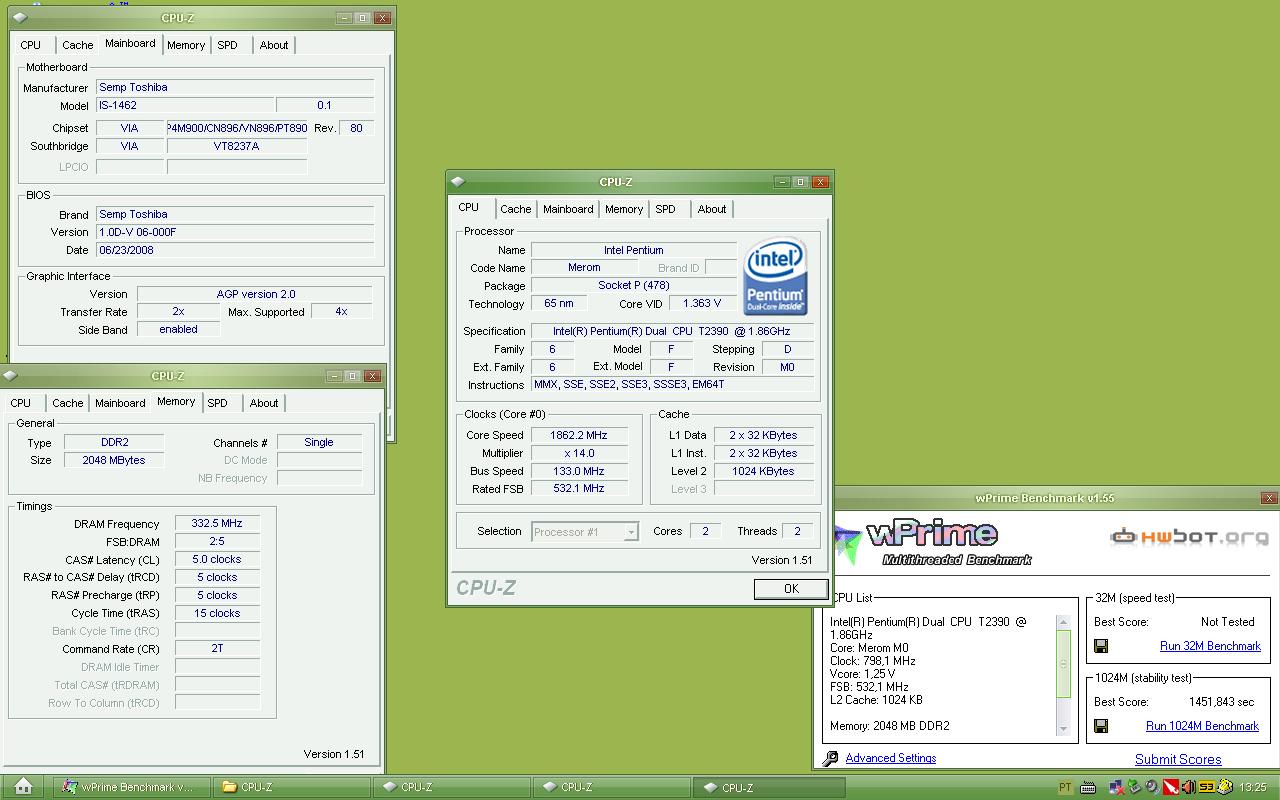This screenshot has height=800, width=1280.
Task: Click CAS# Latency value 5.0 clocks
Action: tap(217, 559)
